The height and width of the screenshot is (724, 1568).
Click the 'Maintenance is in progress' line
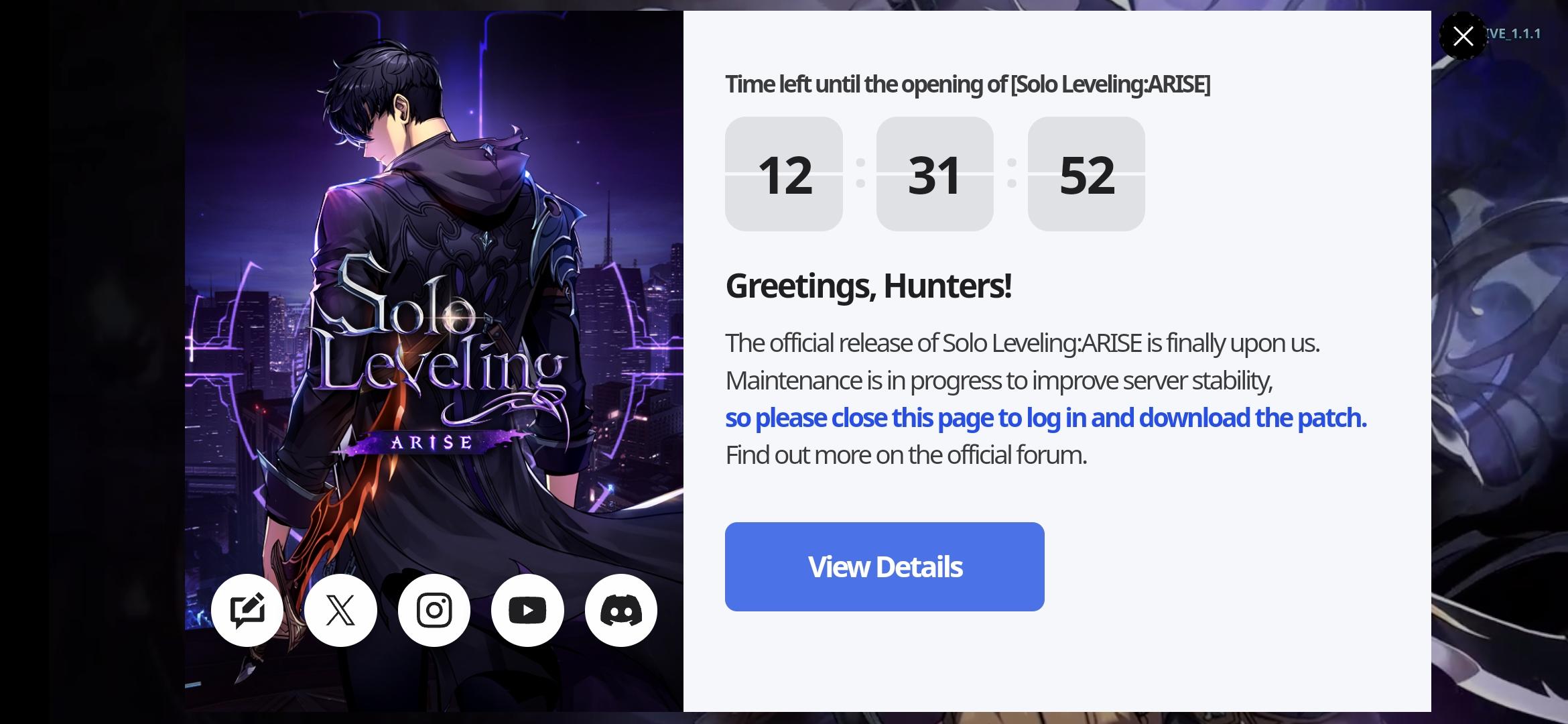(999, 381)
